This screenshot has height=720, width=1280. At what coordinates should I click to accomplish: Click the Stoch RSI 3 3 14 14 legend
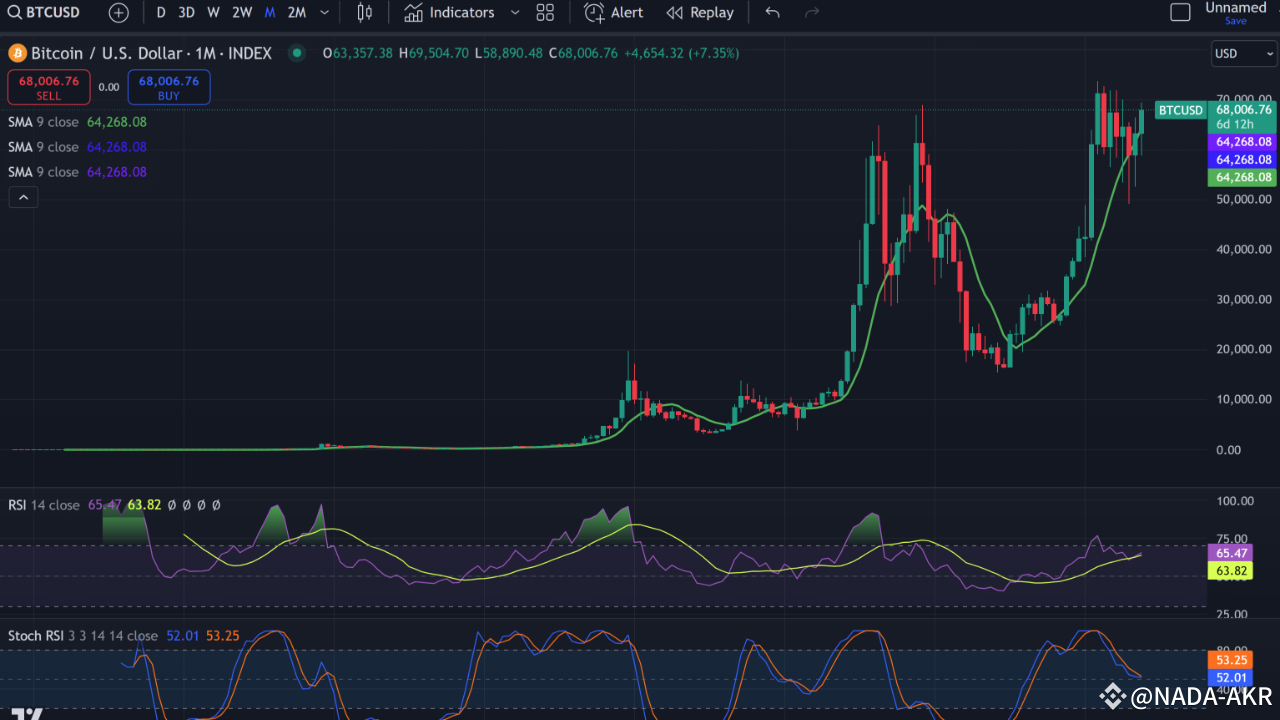point(83,636)
